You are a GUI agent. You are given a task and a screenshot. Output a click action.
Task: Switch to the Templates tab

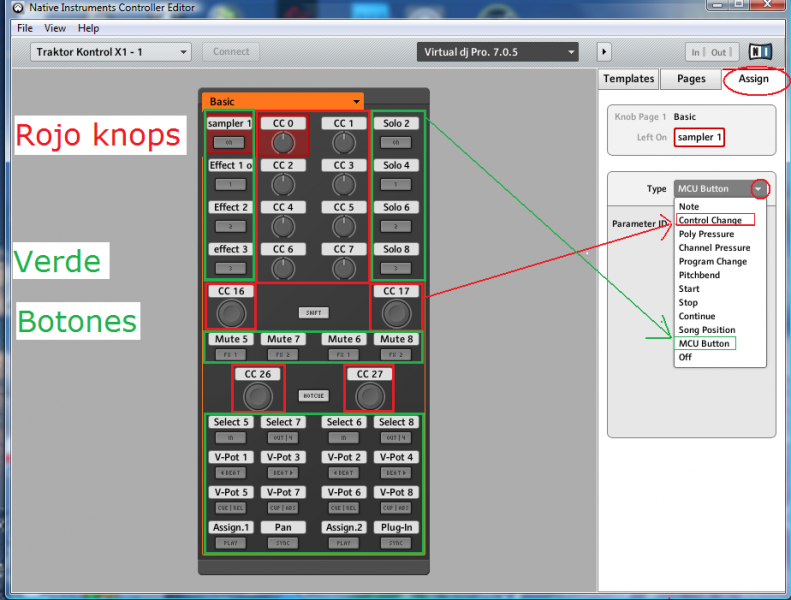[x=628, y=79]
